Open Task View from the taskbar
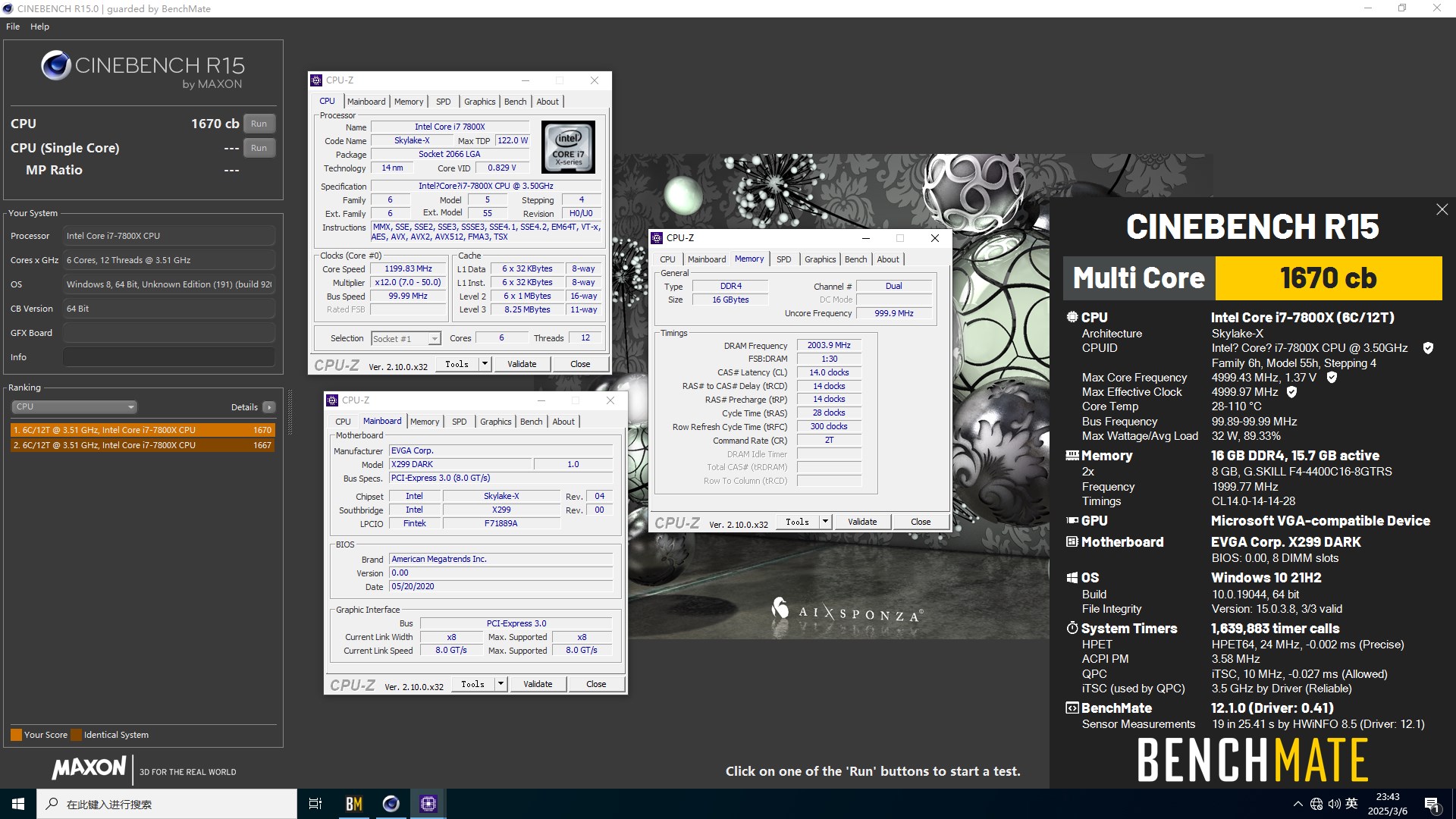Viewport: 1456px width, 819px height. click(x=315, y=804)
